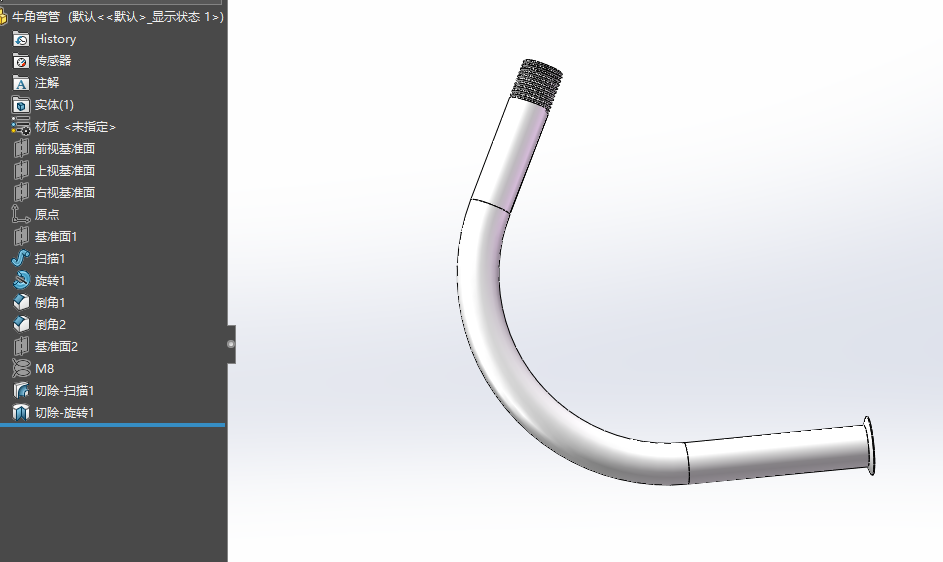This screenshot has height=562, width=943.
Task: Click the 倒角1 label
Action: [x=50, y=302]
